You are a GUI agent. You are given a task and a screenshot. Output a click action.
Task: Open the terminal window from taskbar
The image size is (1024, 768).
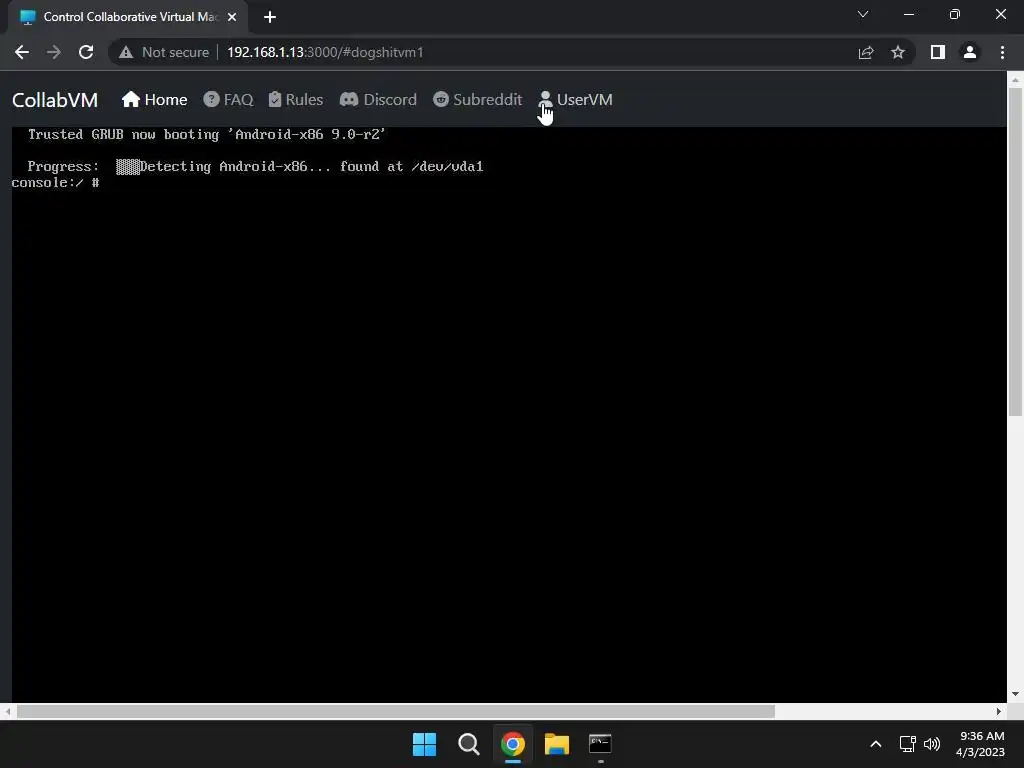600,744
